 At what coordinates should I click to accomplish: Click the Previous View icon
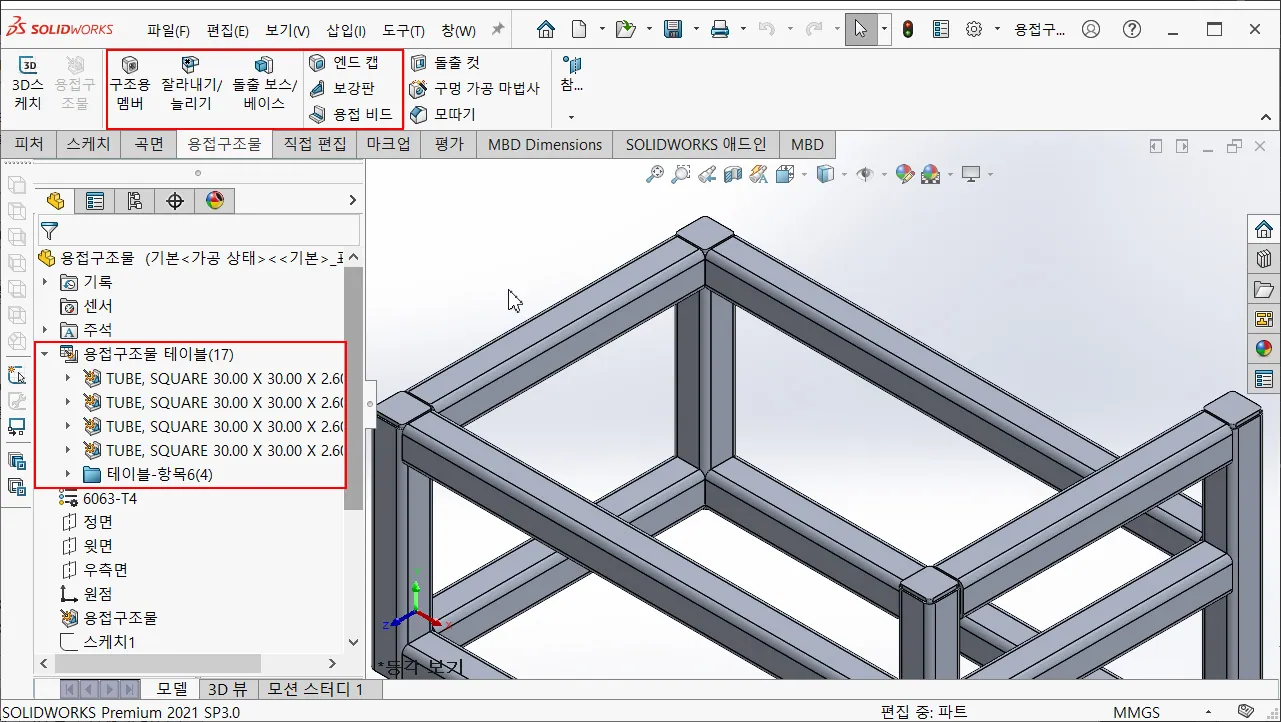(x=707, y=175)
